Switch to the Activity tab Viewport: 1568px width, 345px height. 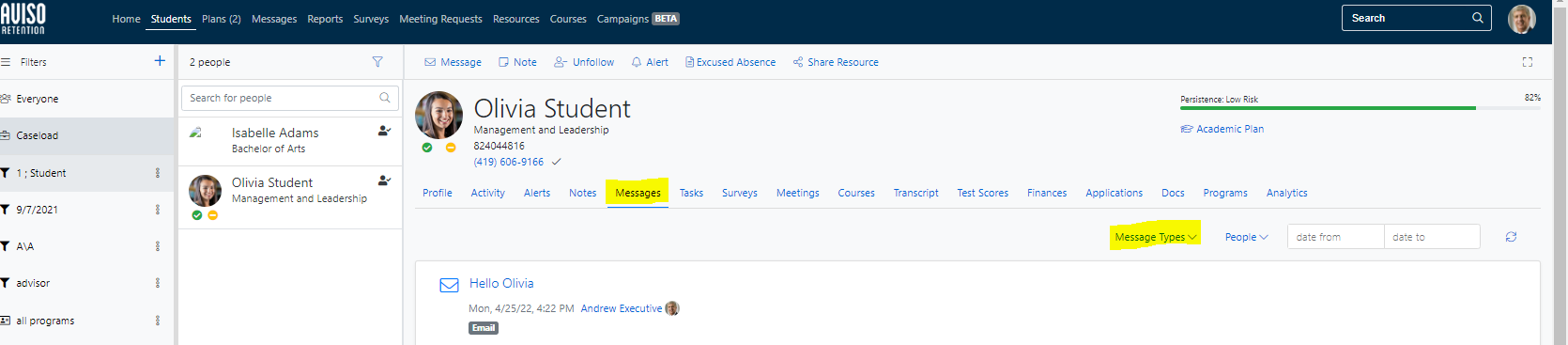point(488,193)
